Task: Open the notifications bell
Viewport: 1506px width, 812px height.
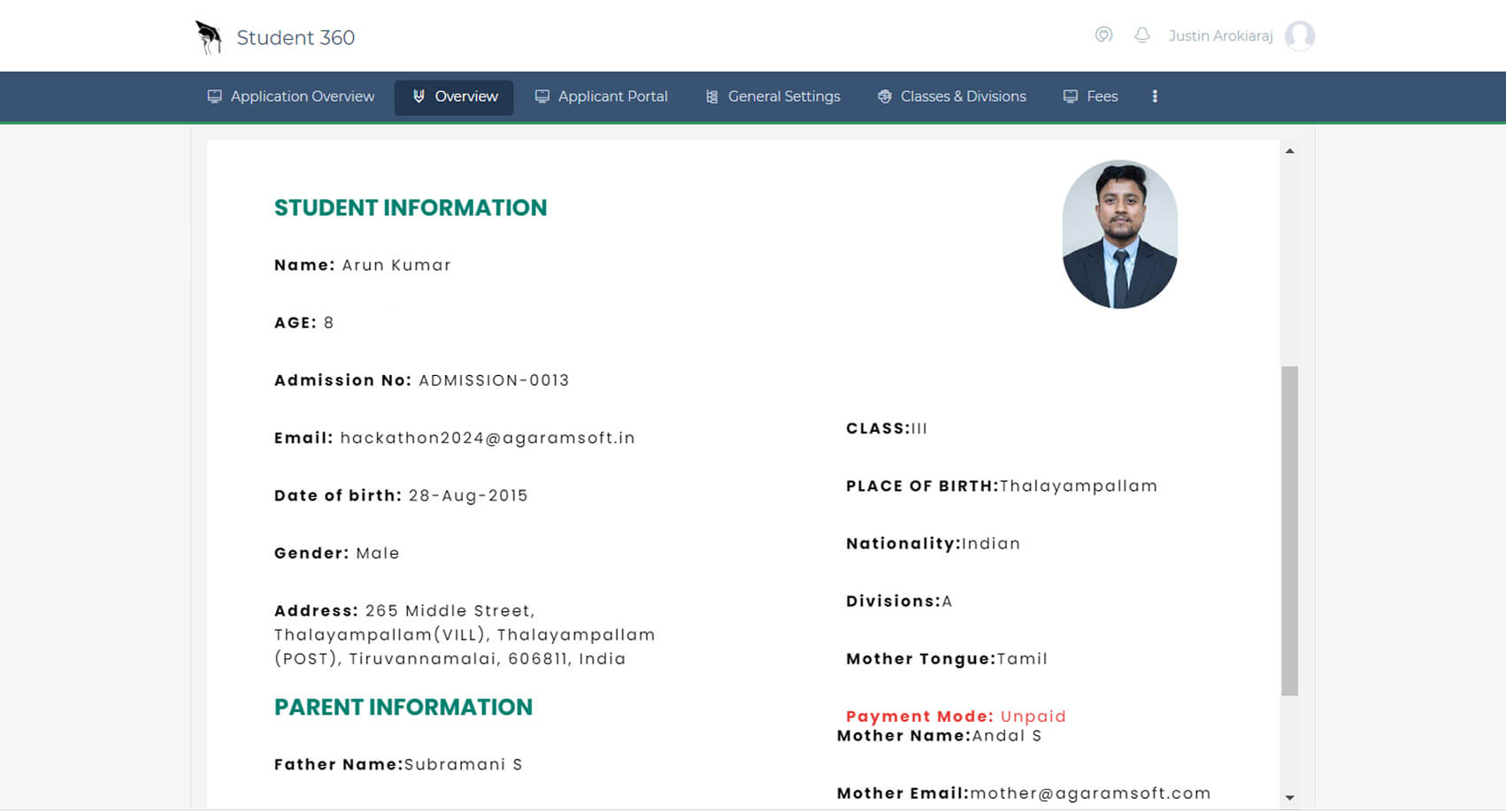Action: coord(1141,35)
